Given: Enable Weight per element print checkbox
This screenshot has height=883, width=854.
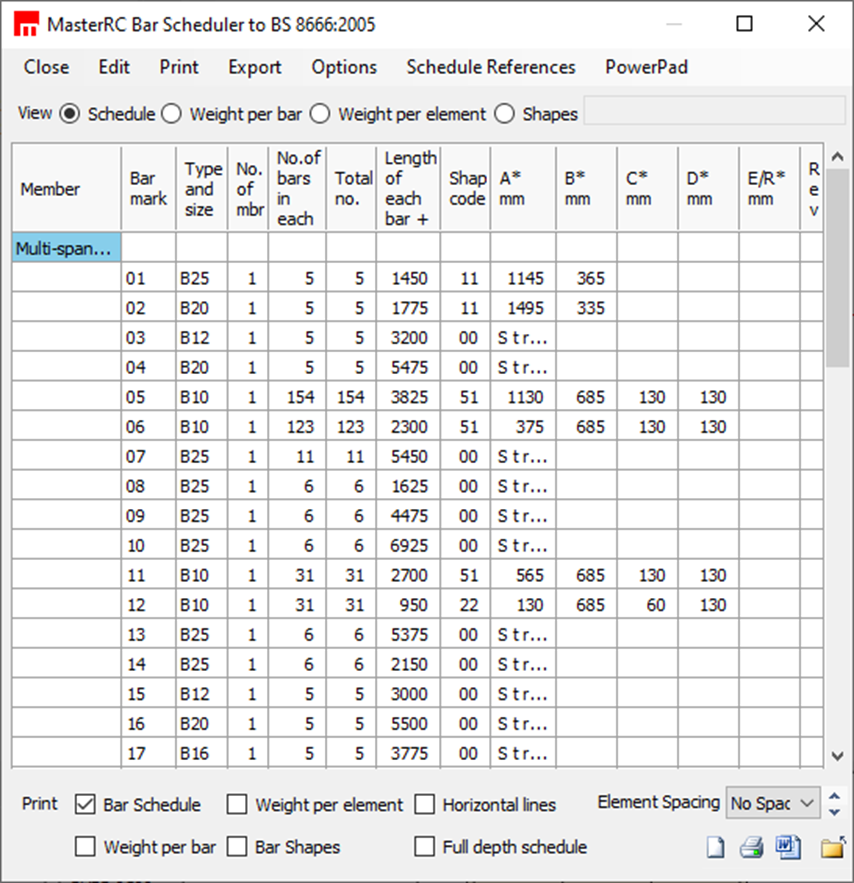Looking at the screenshot, I should pyautogui.click(x=237, y=804).
